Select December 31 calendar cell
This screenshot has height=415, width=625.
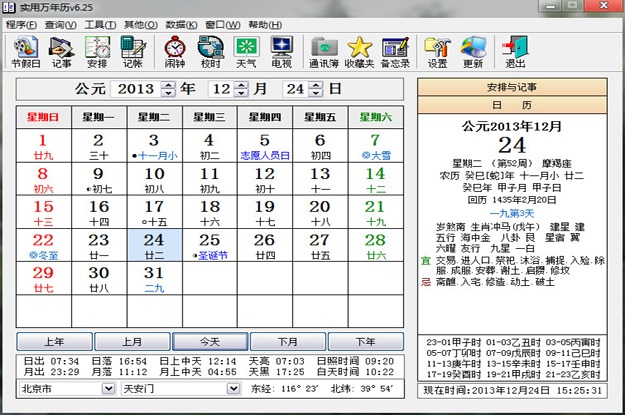click(155, 278)
